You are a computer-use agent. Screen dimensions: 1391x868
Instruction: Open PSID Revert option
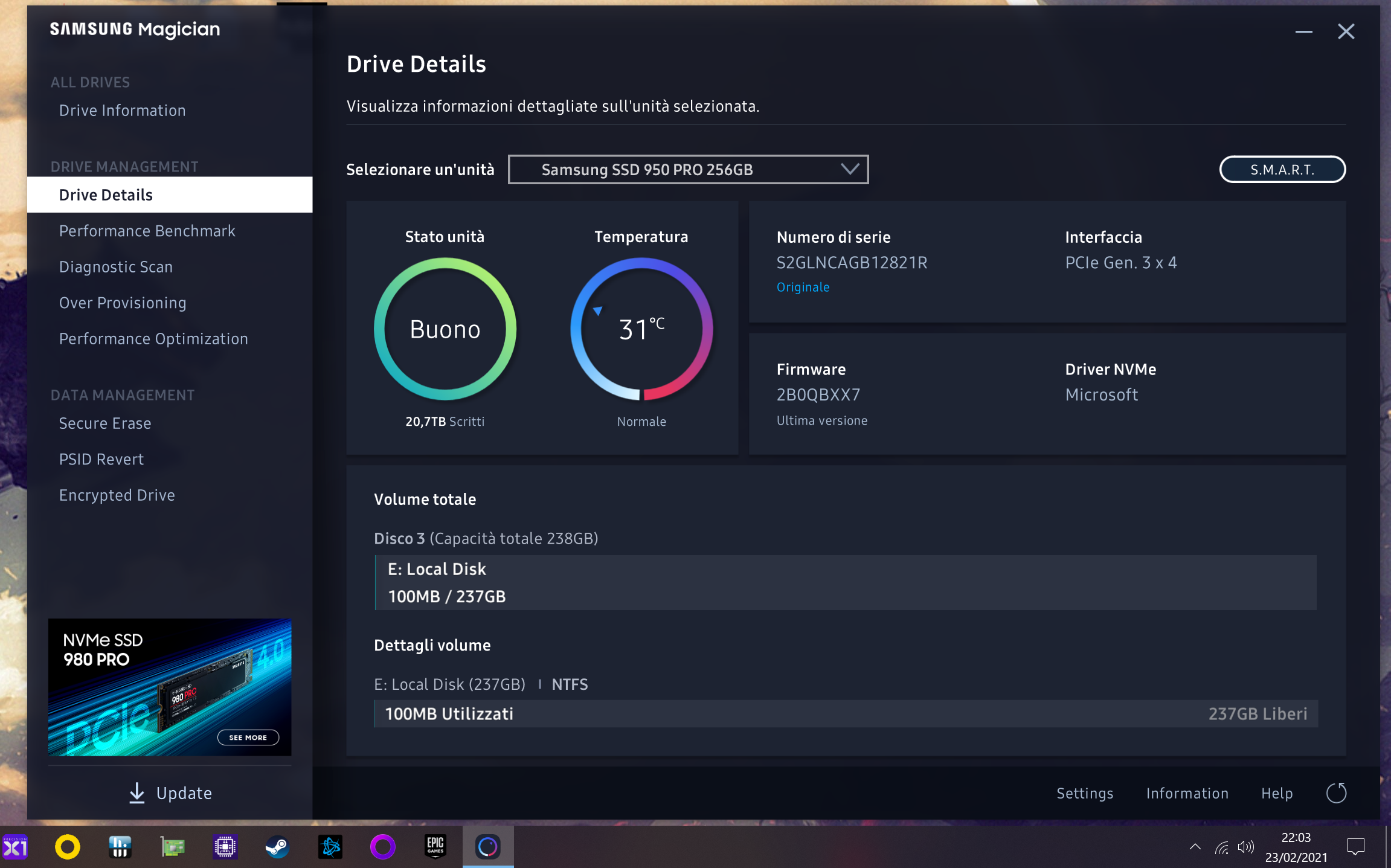pyautogui.click(x=101, y=459)
